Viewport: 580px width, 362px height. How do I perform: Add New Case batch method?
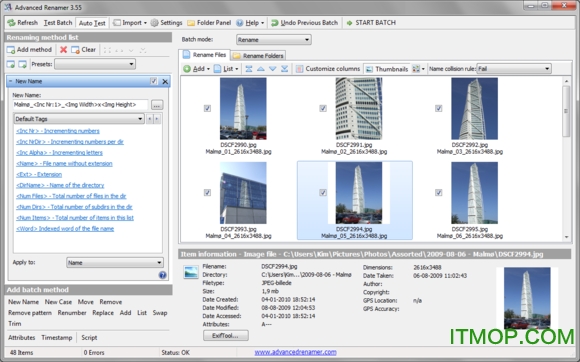[58, 302]
